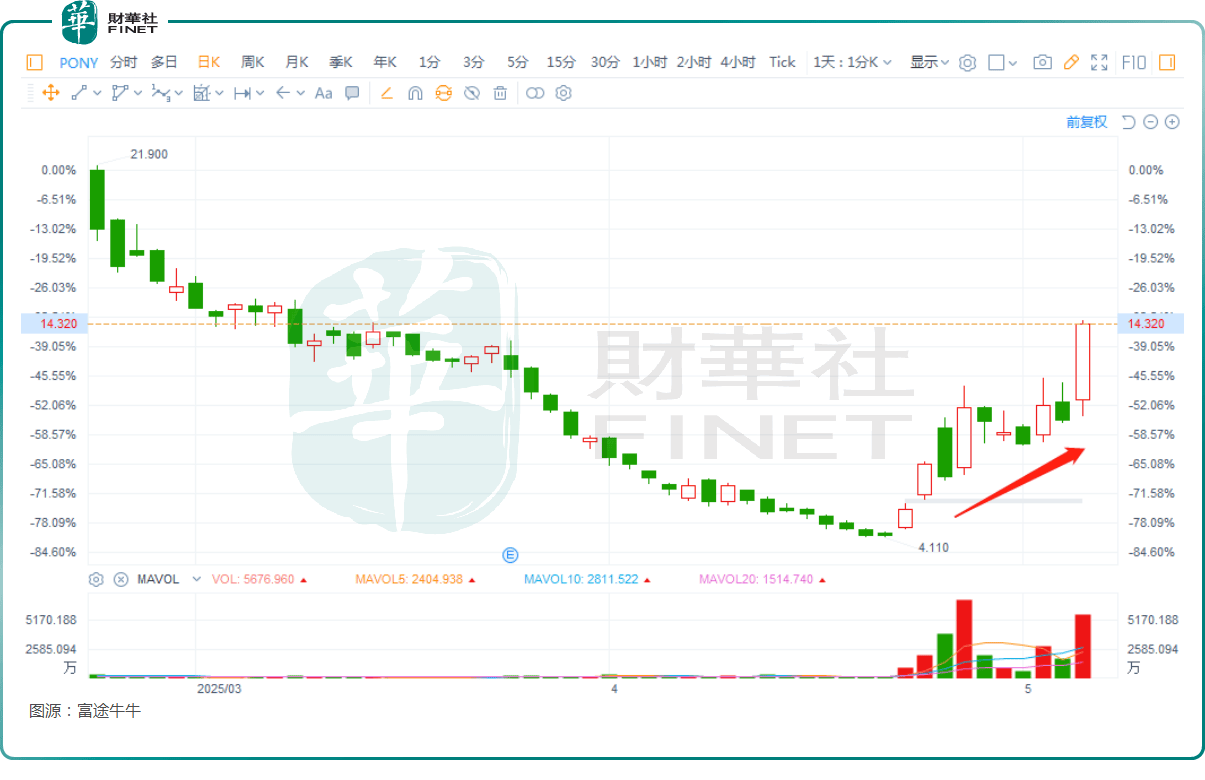Select the range measurement tool
The height and width of the screenshot is (780, 1205).
[242, 93]
